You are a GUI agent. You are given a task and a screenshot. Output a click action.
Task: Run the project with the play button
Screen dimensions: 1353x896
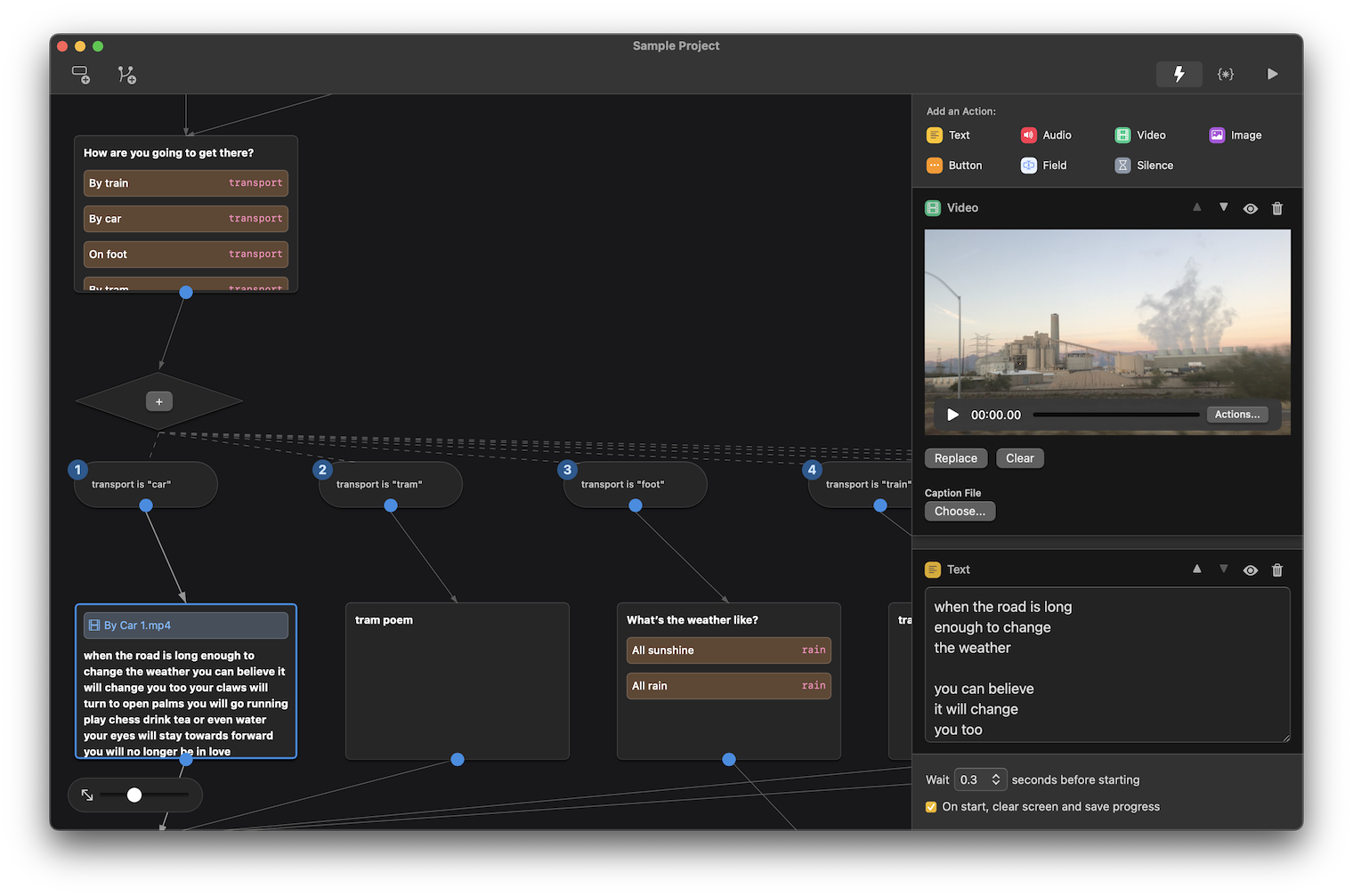[x=1272, y=74]
